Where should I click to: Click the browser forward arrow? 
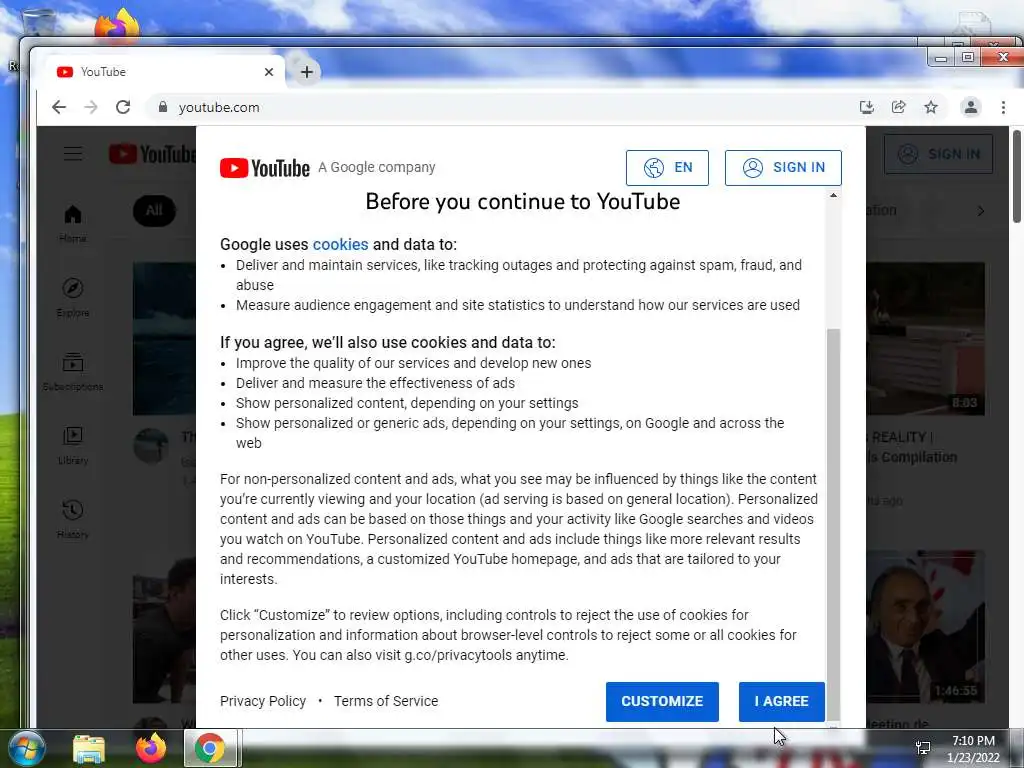coord(91,107)
